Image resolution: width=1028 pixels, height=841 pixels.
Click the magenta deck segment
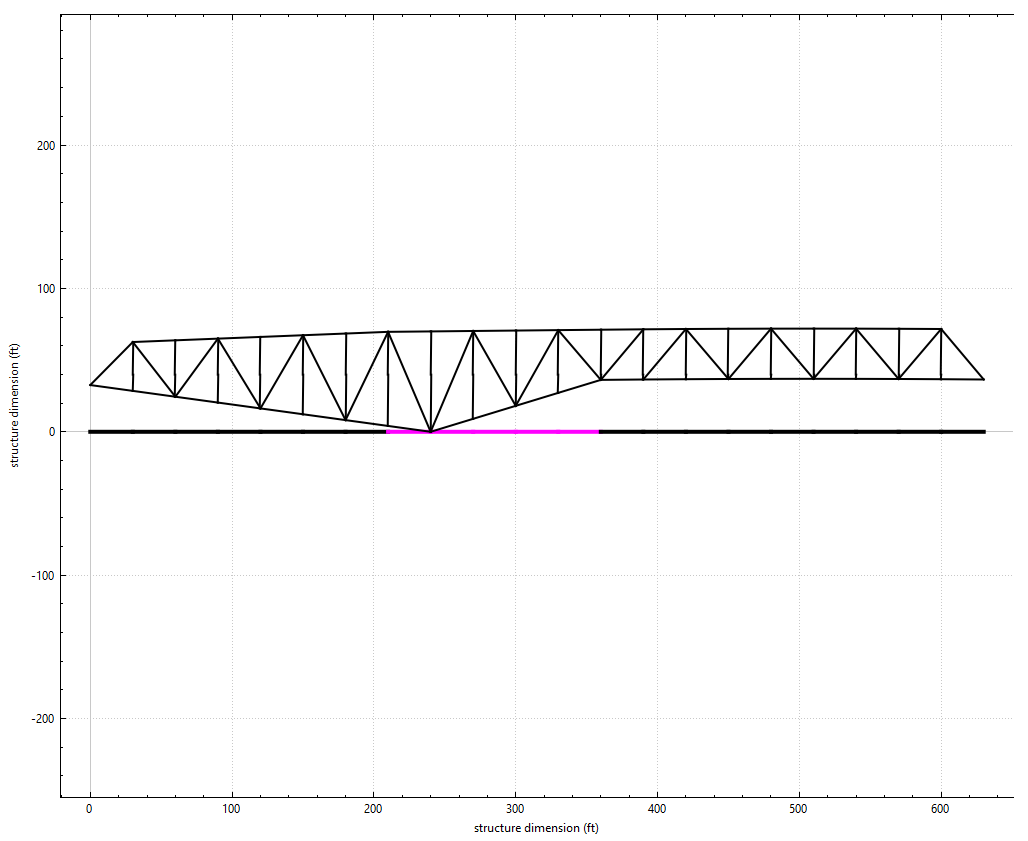(x=492, y=431)
